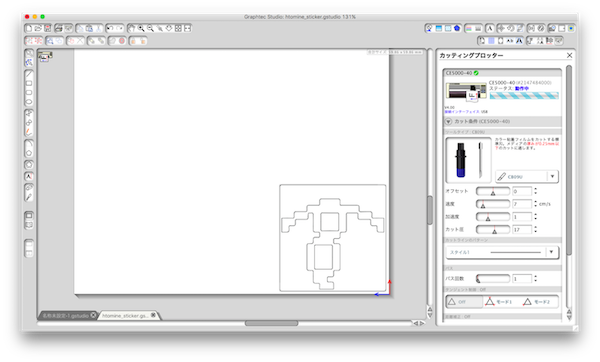Click the plotter panel vertical scrollbar

click(569, 160)
